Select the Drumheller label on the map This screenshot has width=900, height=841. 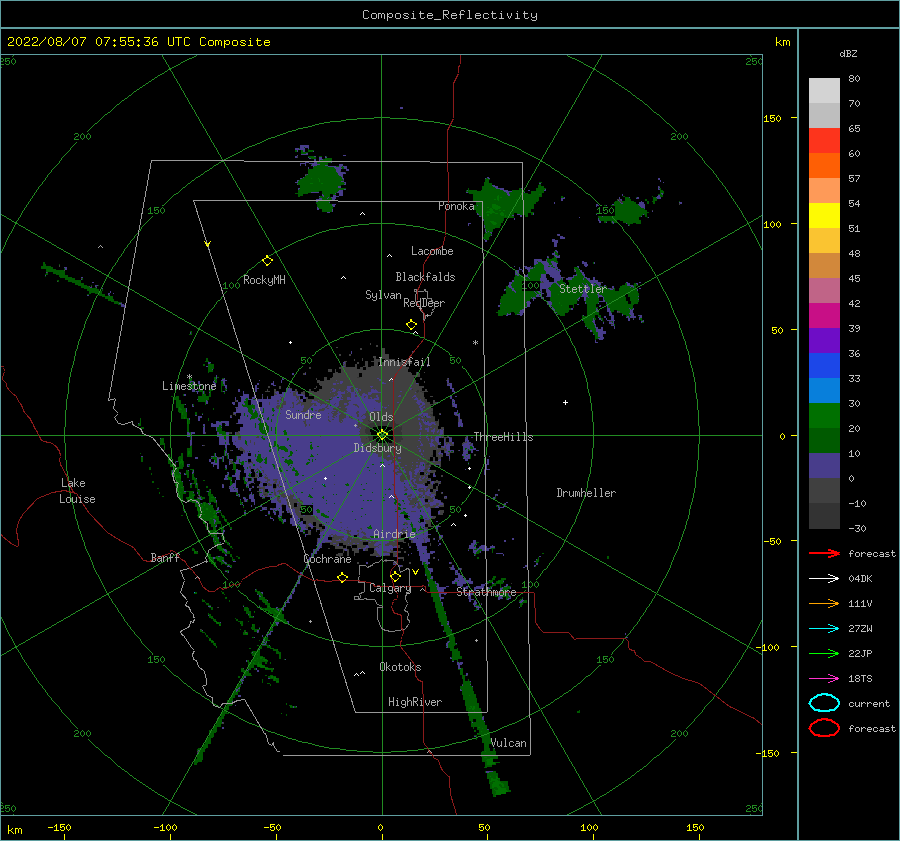coord(586,493)
